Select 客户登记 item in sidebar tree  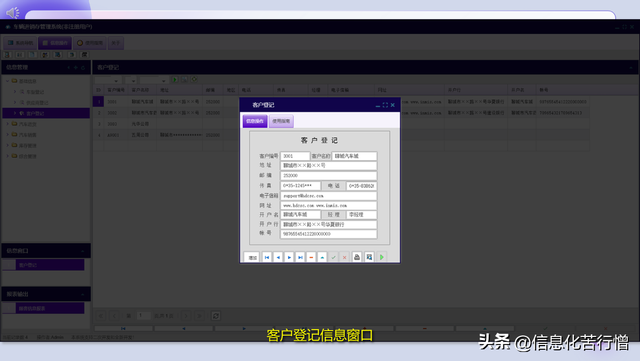pyautogui.click(x=46, y=113)
